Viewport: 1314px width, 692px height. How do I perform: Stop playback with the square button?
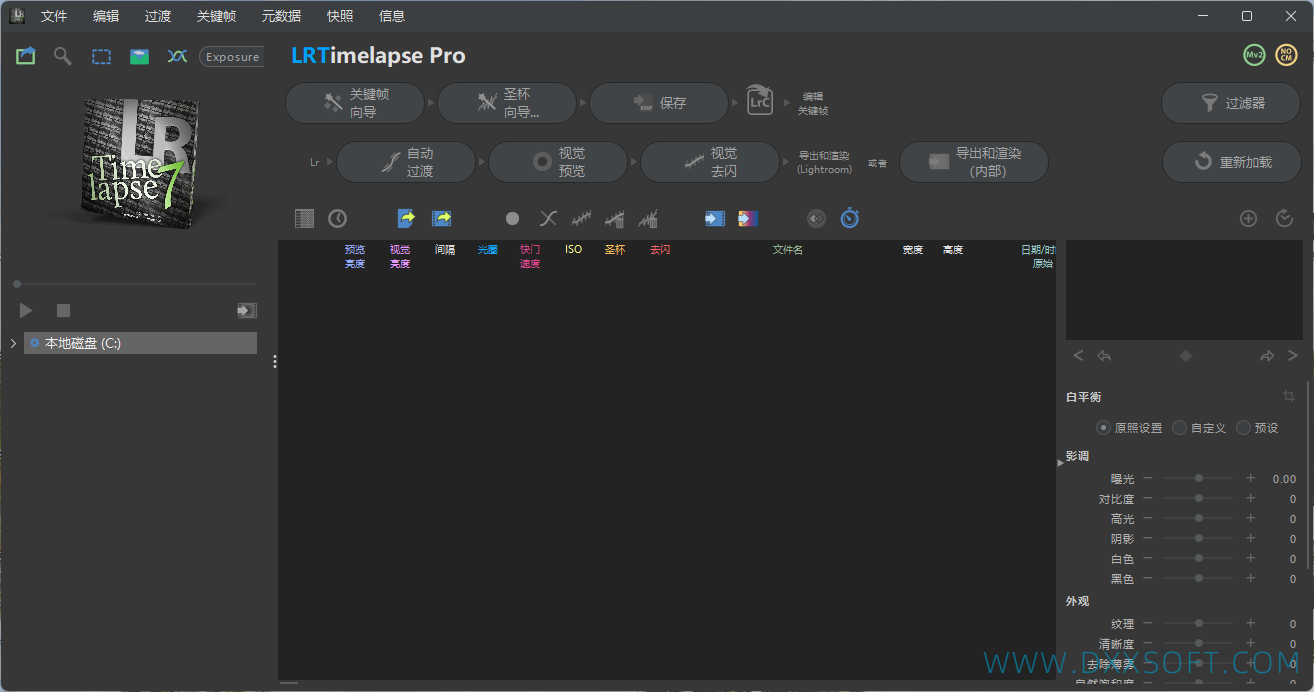[x=63, y=311]
